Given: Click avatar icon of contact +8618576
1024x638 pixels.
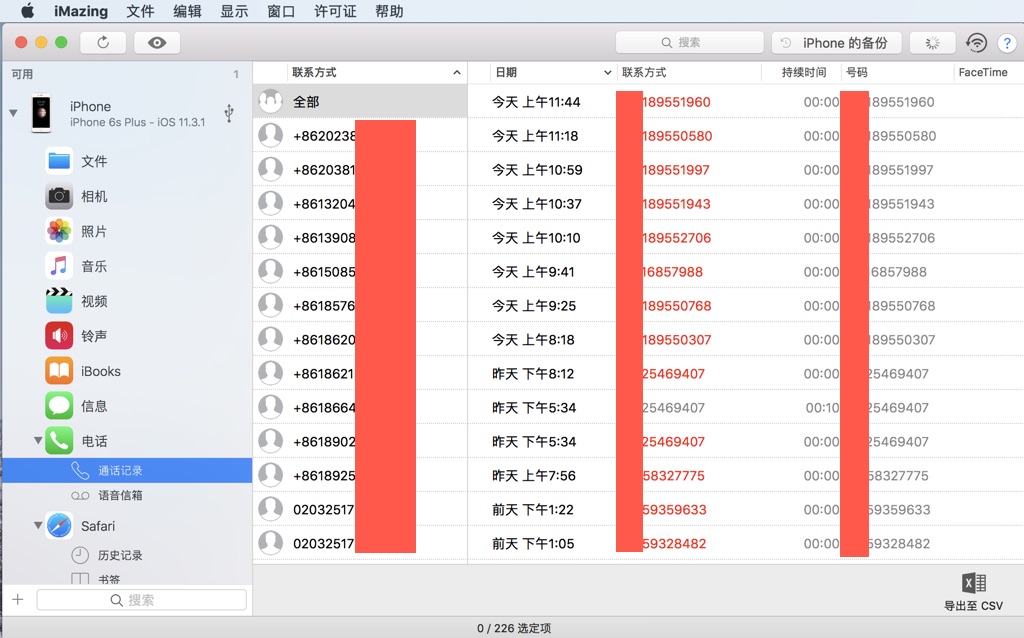Looking at the screenshot, I should click(x=270, y=305).
